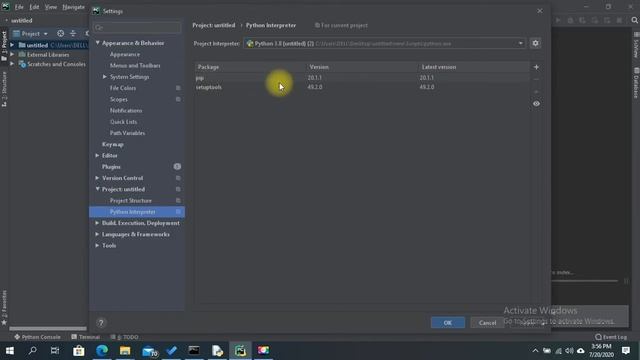Open TODO tool tab
This screenshot has height=360, width=640.
click(x=124, y=337)
